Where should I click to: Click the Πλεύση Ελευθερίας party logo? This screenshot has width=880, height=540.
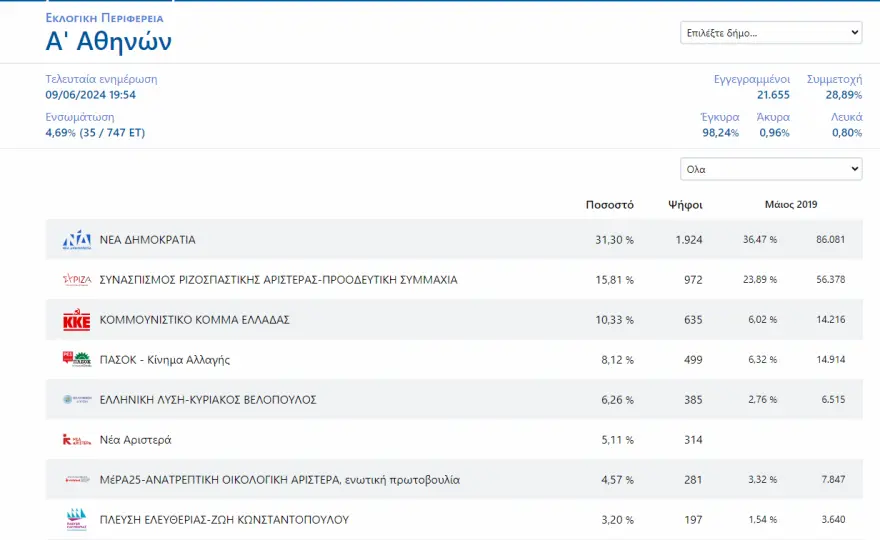pos(77,519)
